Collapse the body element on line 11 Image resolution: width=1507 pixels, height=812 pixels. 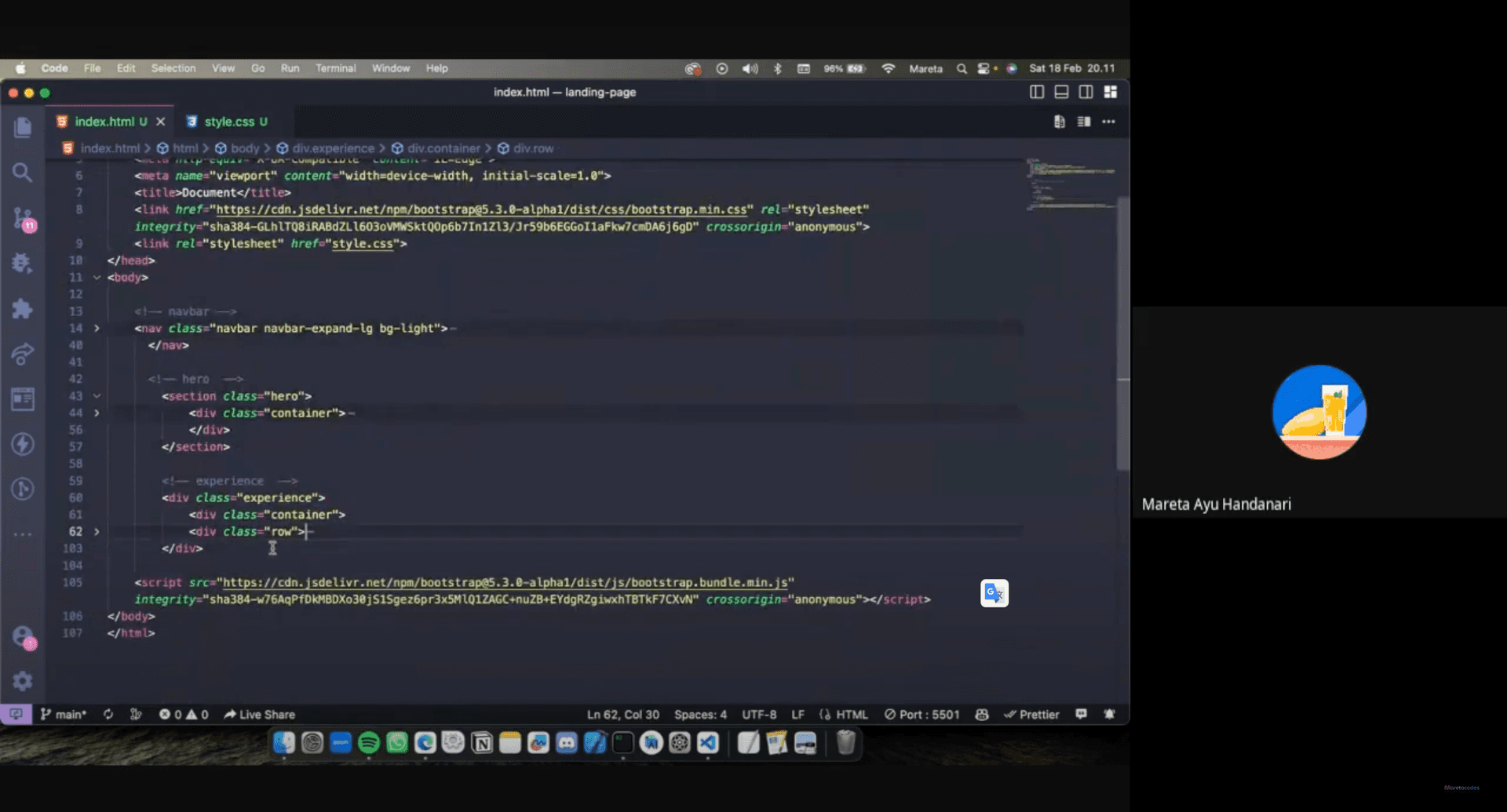pos(97,278)
